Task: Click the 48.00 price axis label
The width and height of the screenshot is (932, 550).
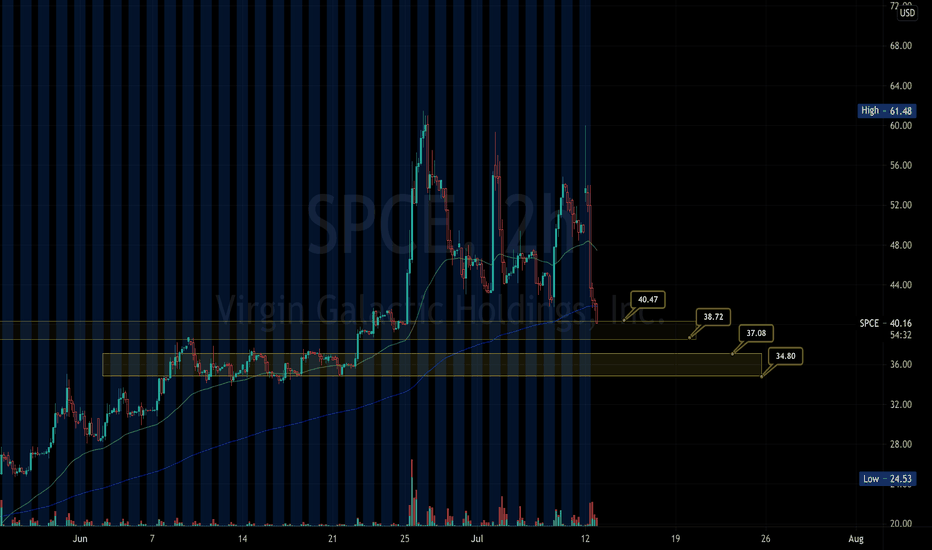Action: pos(900,245)
